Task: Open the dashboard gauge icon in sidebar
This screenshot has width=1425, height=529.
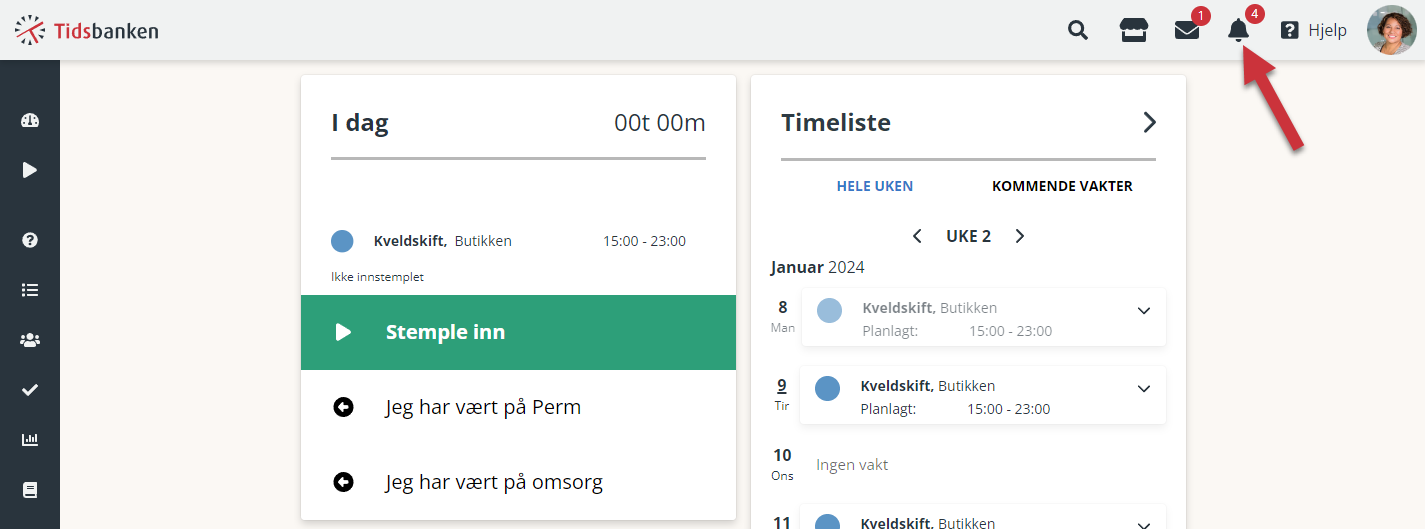Action: point(30,121)
